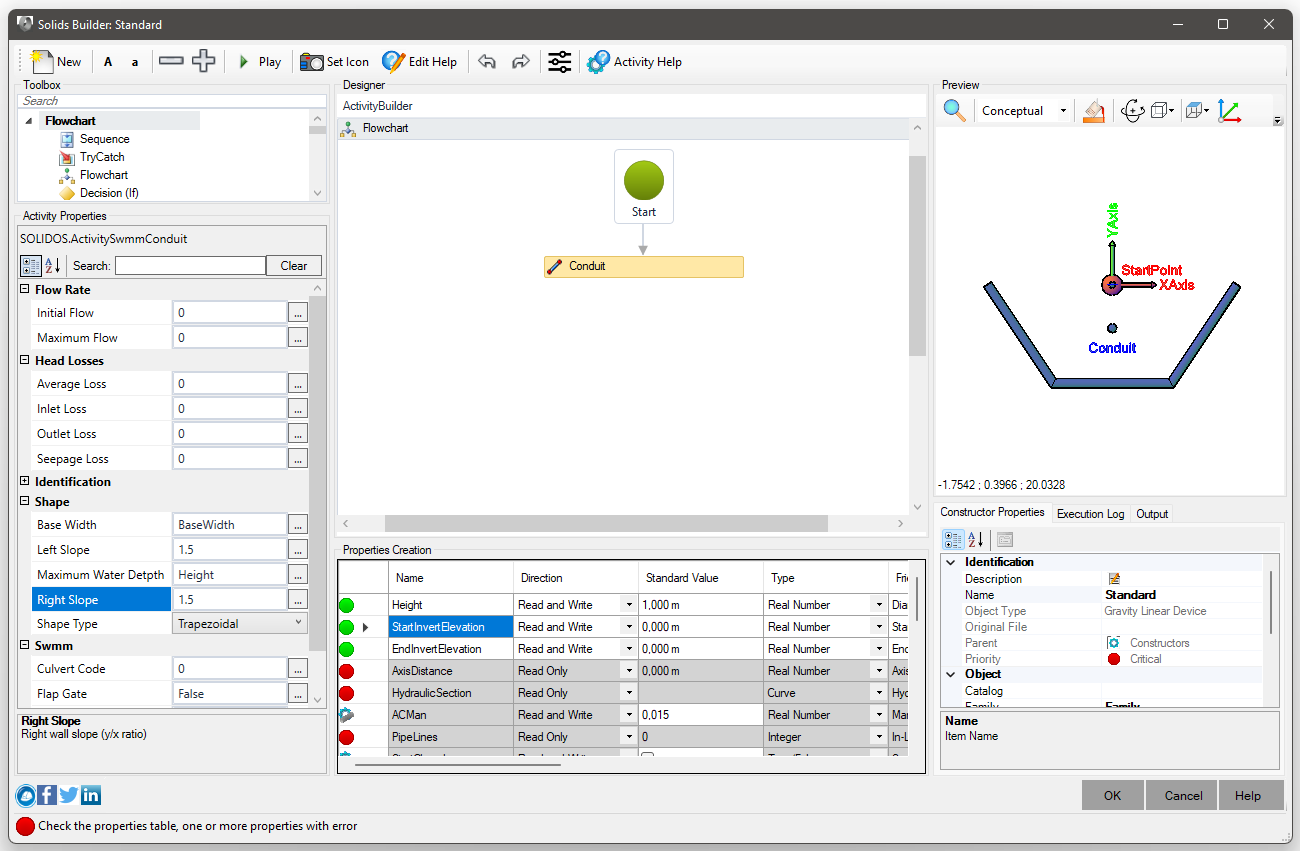Undo the last action
Image resolution: width=1300 pixels, height=851 pixels.
487,62
